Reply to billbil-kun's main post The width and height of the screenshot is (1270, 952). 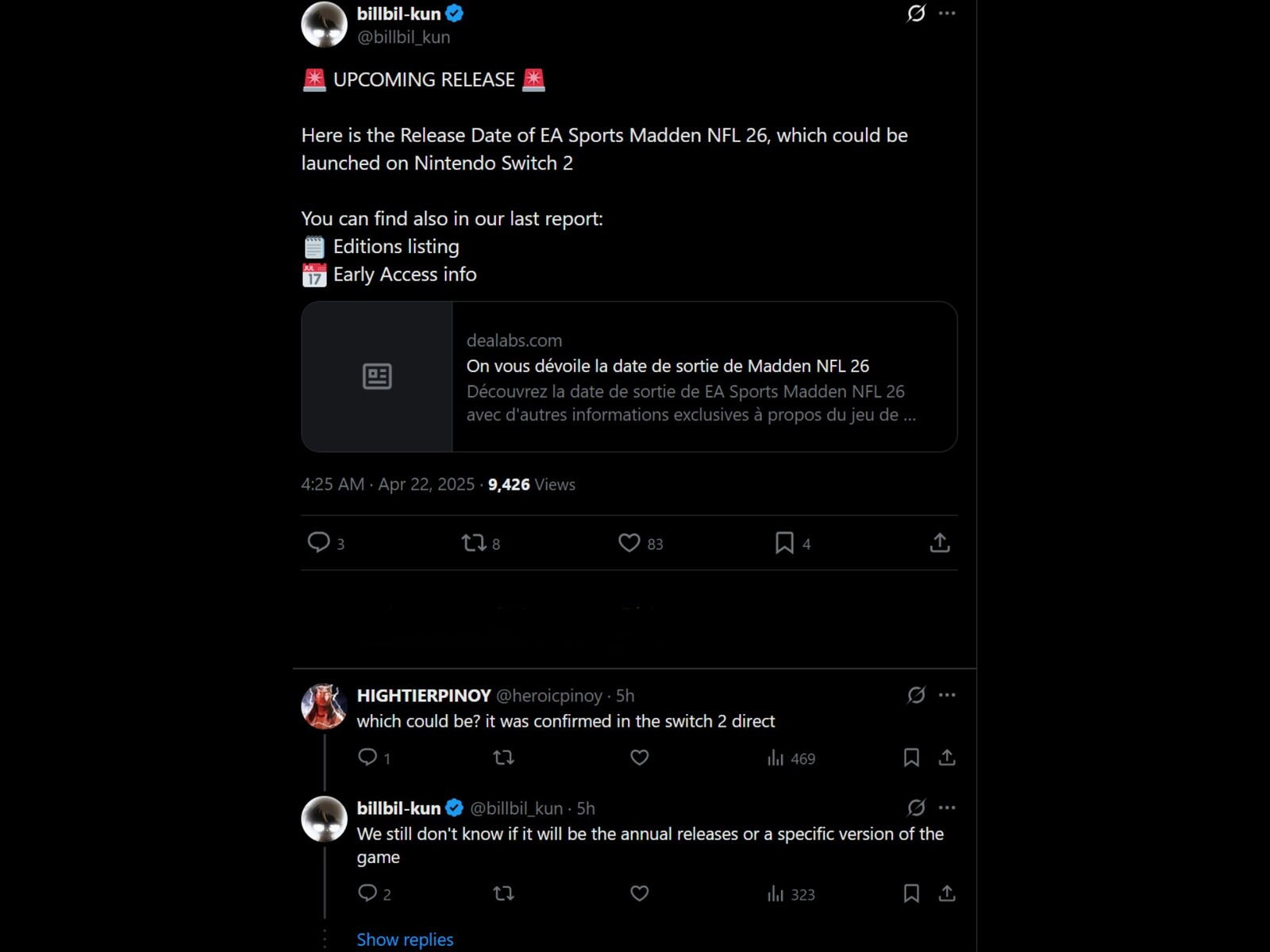(319, 543)
